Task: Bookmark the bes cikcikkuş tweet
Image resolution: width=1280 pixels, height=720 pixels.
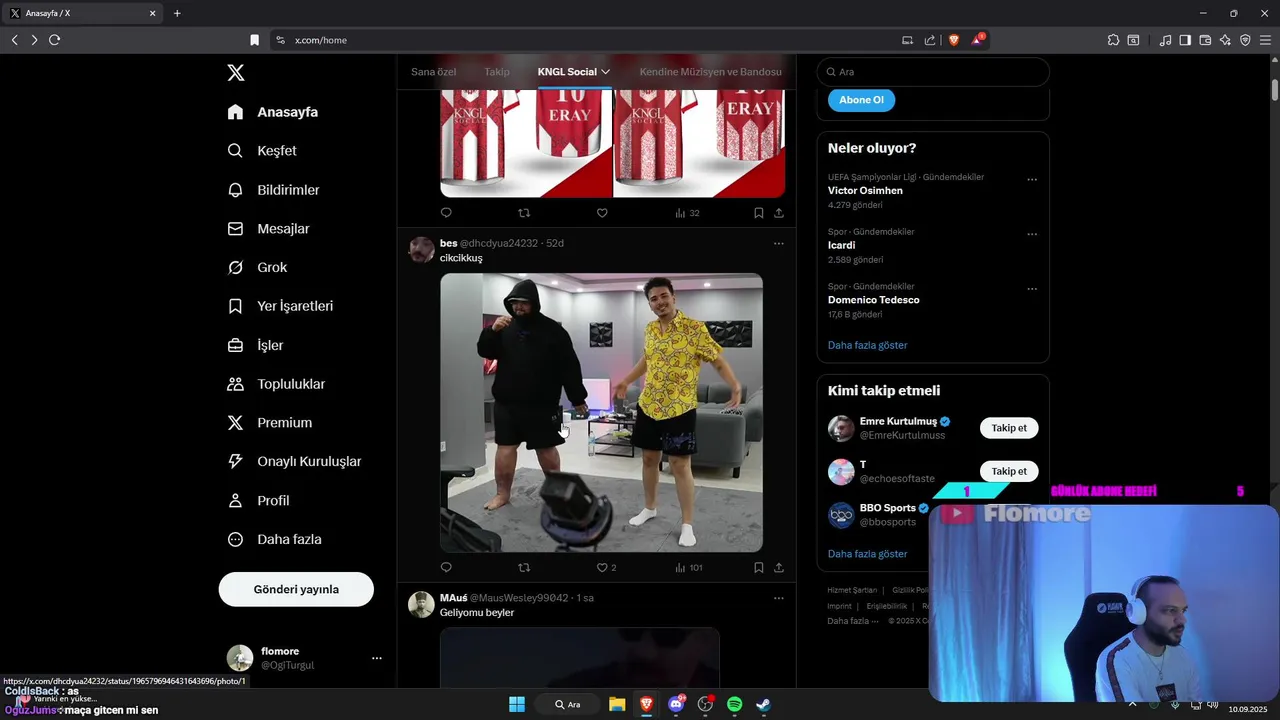Action: click(x=759, y=567)
